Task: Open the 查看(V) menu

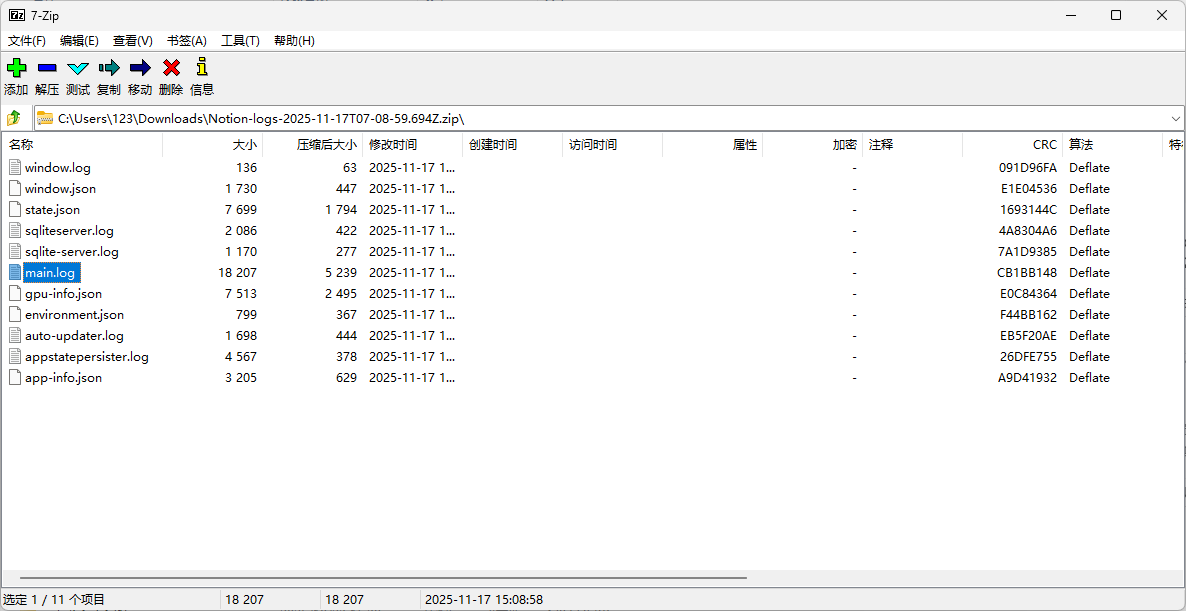Action: pyautogui.click(x=132, y=41)
